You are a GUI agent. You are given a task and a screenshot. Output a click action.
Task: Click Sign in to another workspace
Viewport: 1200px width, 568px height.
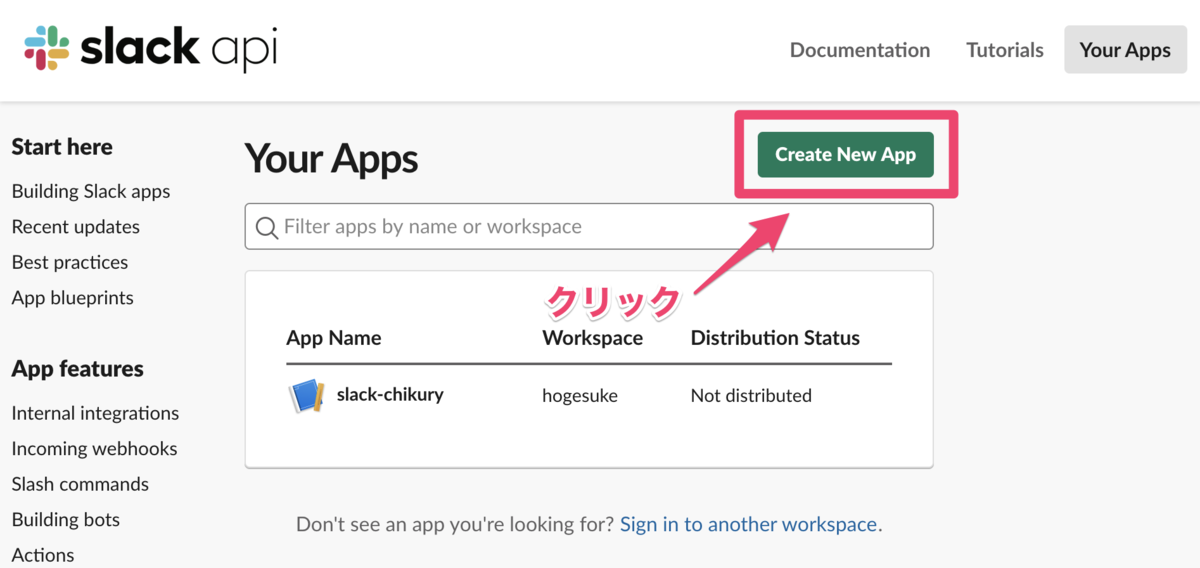(749, 524)
